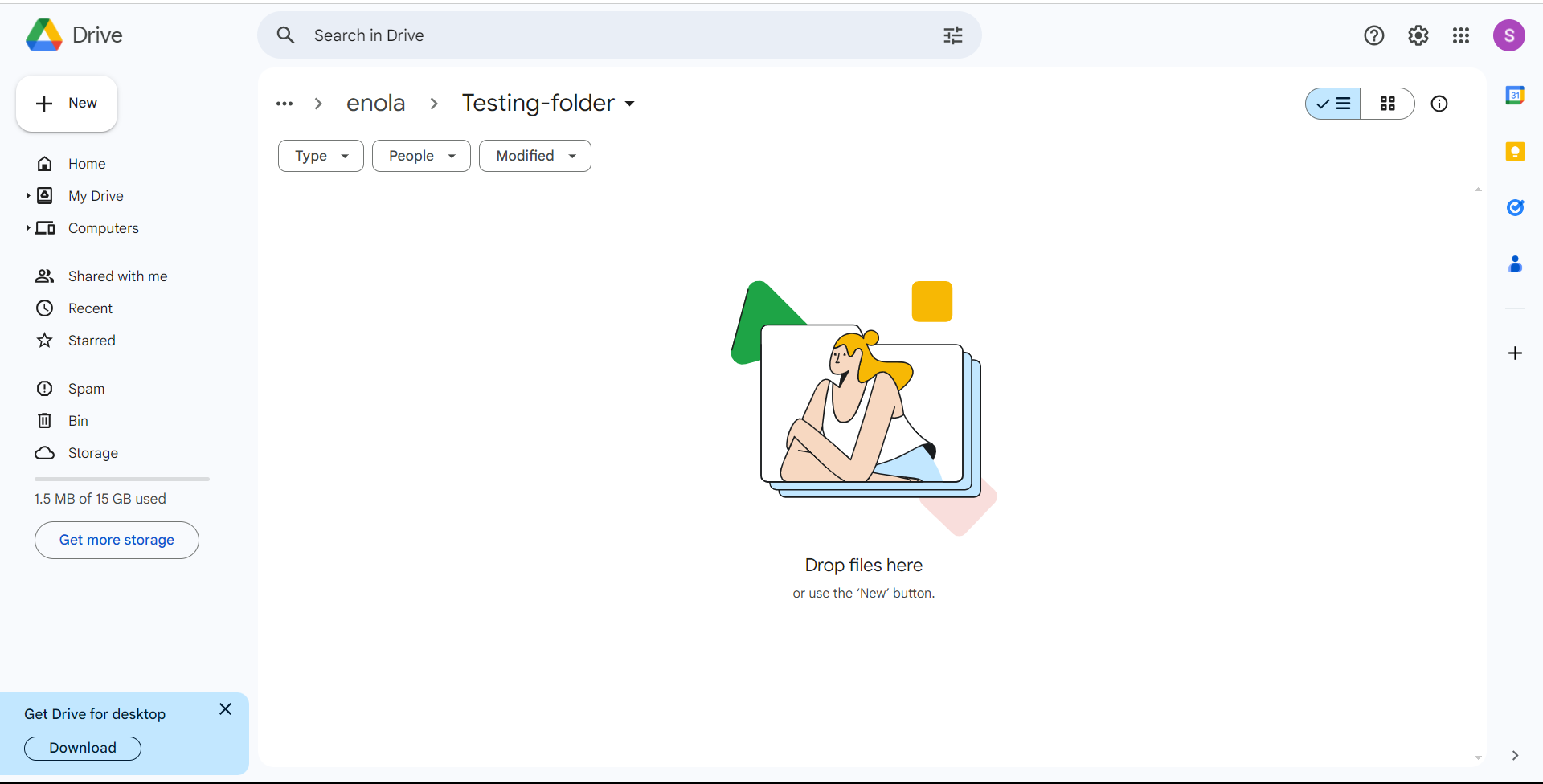
Task: Open the Google Calendar side panel icon
Action: coord(1515,96)
